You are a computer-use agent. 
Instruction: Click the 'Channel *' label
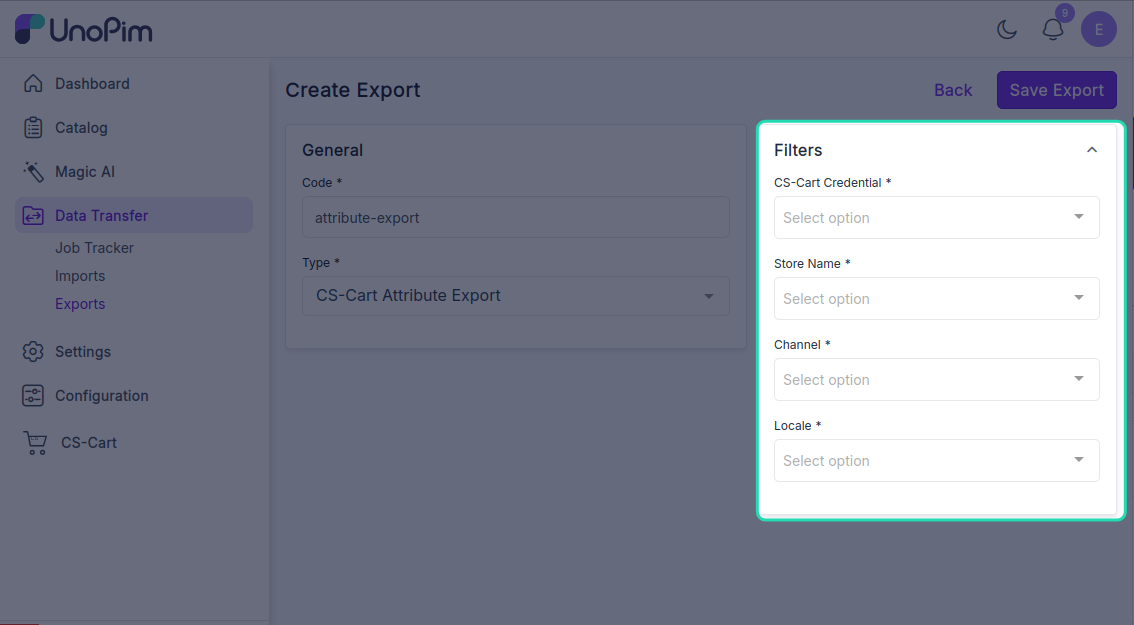point(802,345)
